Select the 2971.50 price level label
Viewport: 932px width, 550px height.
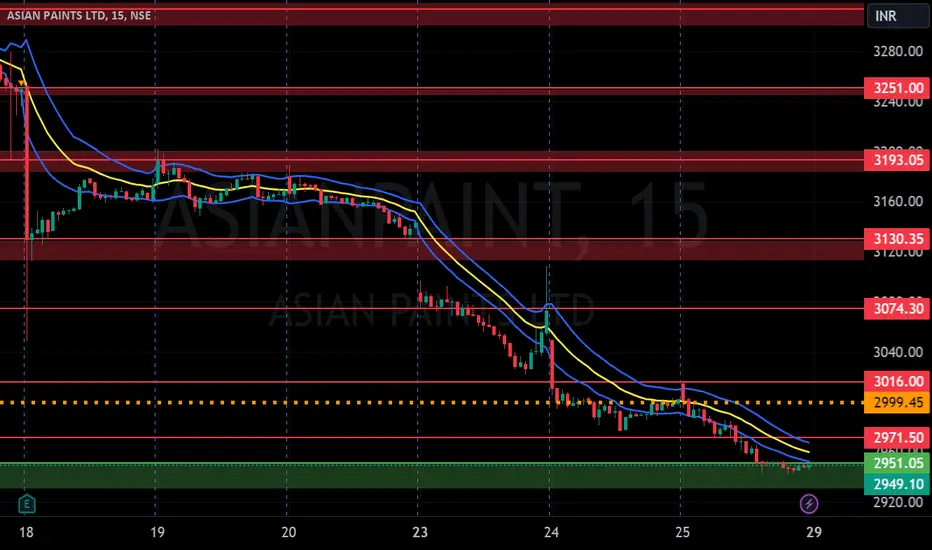coord(898,438)
